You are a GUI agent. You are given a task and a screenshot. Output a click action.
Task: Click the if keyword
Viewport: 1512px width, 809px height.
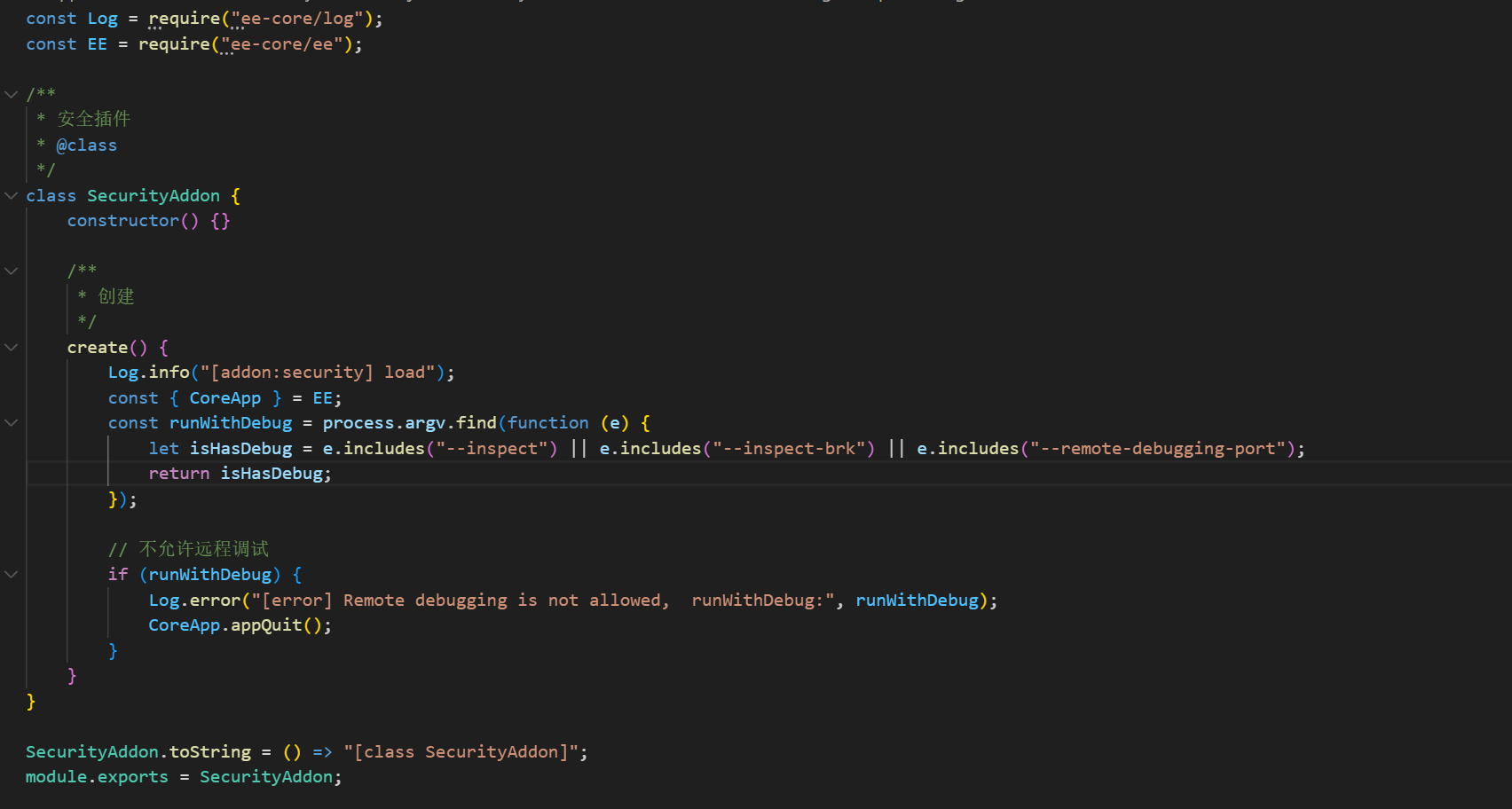[x=118, y=574]
